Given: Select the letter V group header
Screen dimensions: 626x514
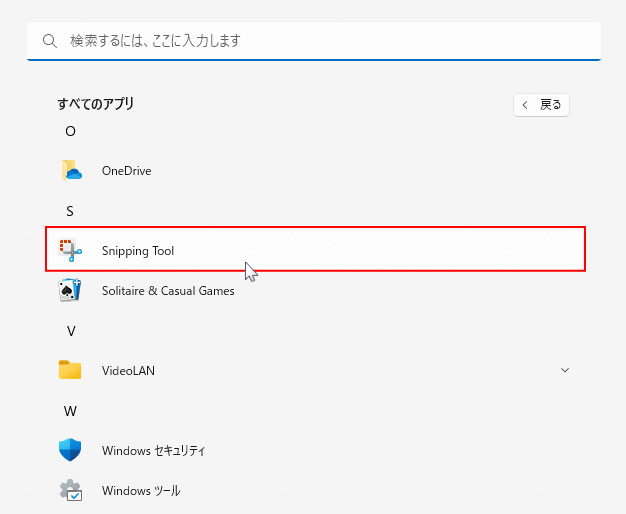Looking at the screenshot, I should [x=70, y=331].
